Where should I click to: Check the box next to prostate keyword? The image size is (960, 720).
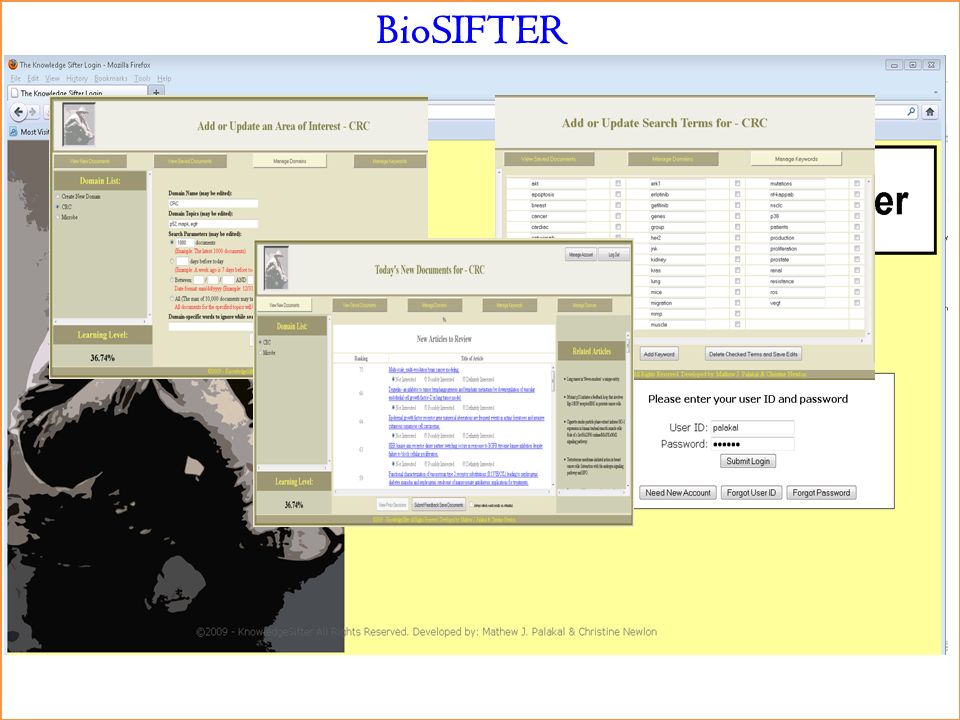coord(857,260)
